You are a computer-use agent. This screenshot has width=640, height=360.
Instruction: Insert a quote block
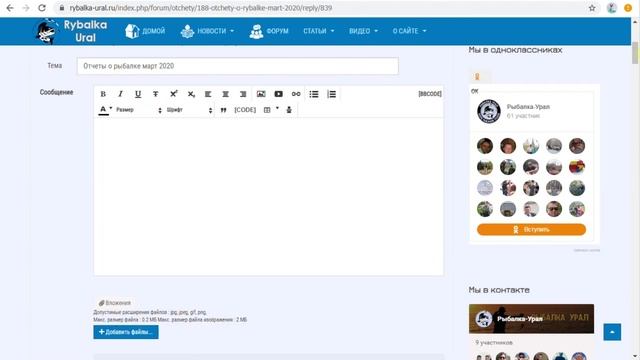[x=223, y=110]
